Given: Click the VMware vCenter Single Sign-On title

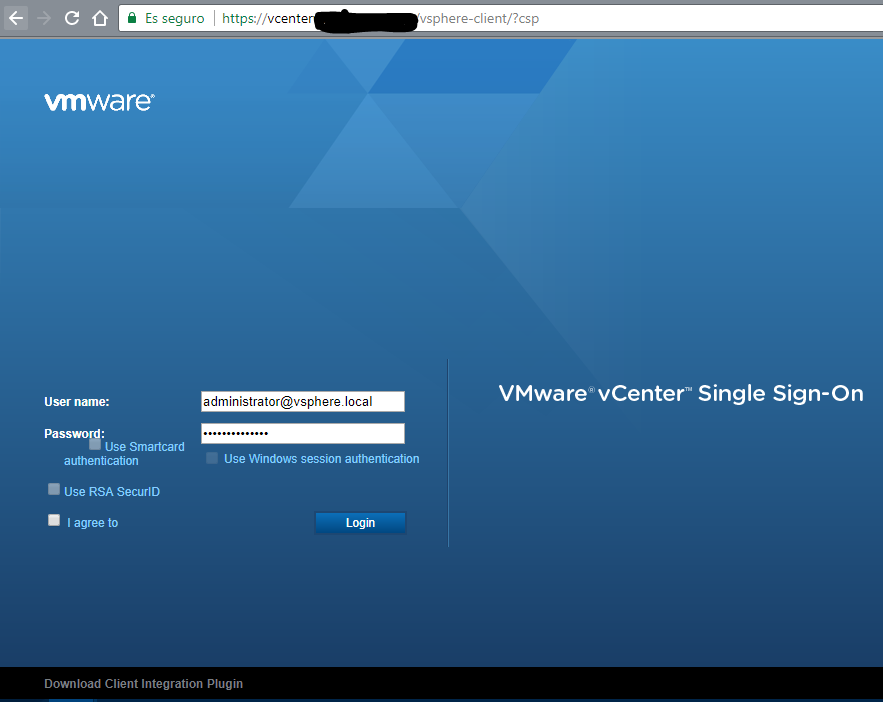Looking at the screenshot, I should tap(681, 394).
